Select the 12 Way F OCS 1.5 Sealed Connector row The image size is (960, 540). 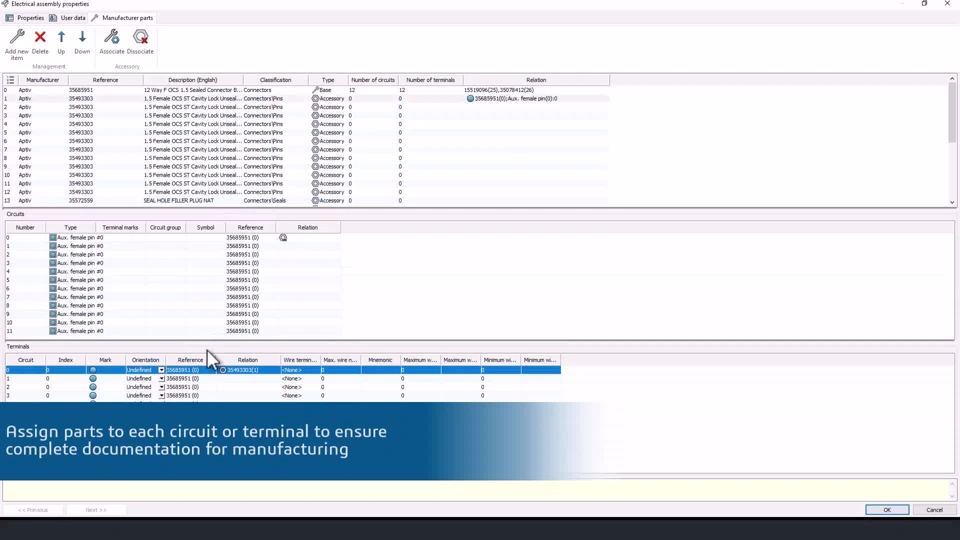(x=306, y=90)
